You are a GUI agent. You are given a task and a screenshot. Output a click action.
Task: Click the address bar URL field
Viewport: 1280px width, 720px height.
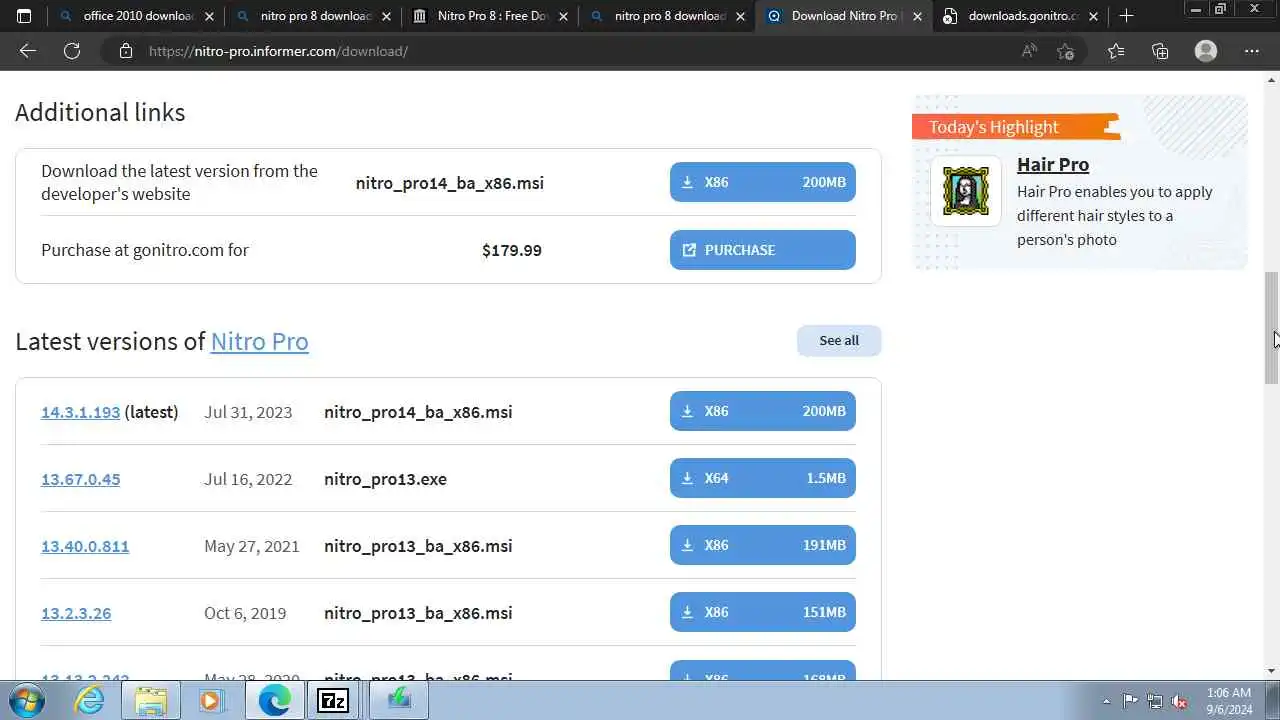click(x=560, y=51)
